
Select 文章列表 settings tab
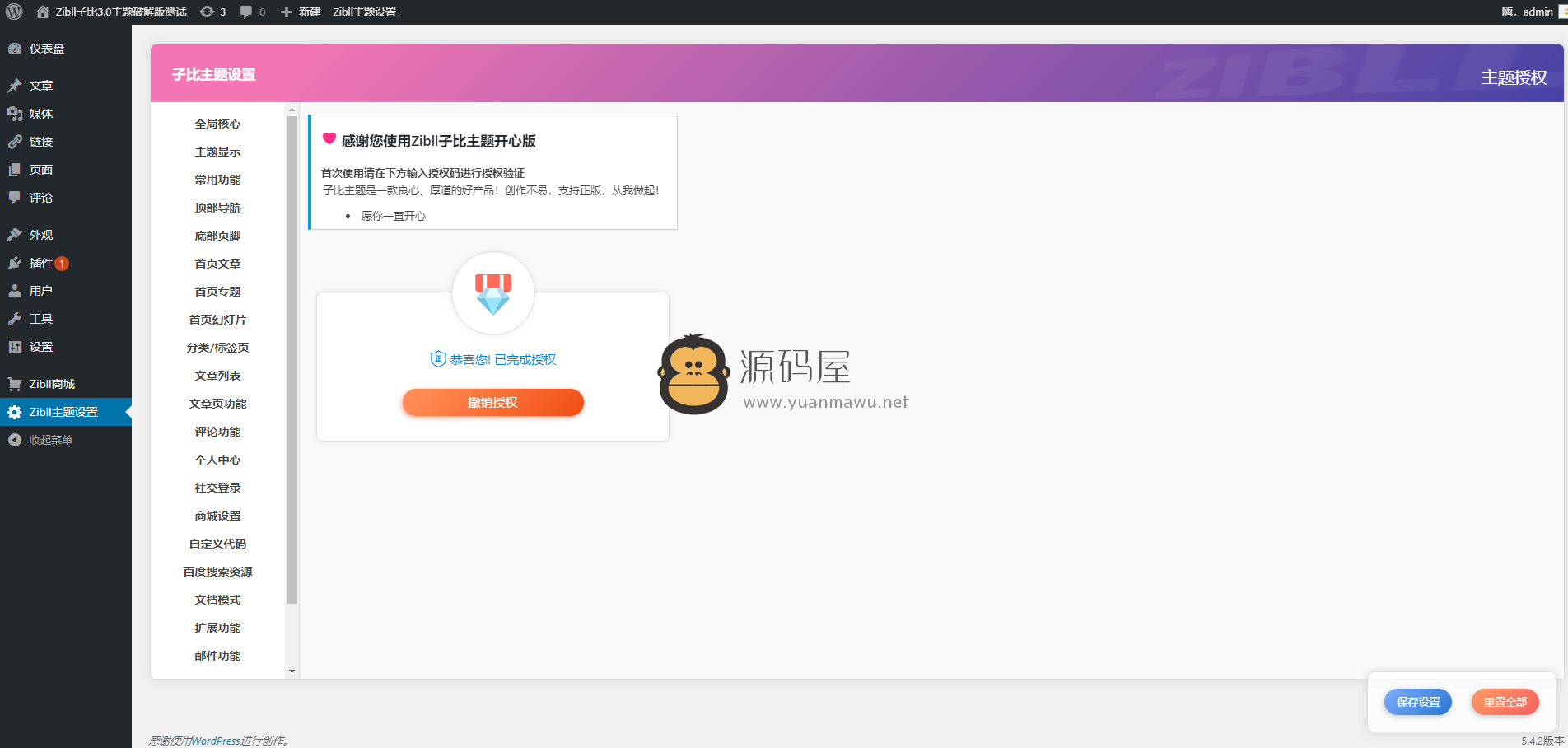click(217, 376)
